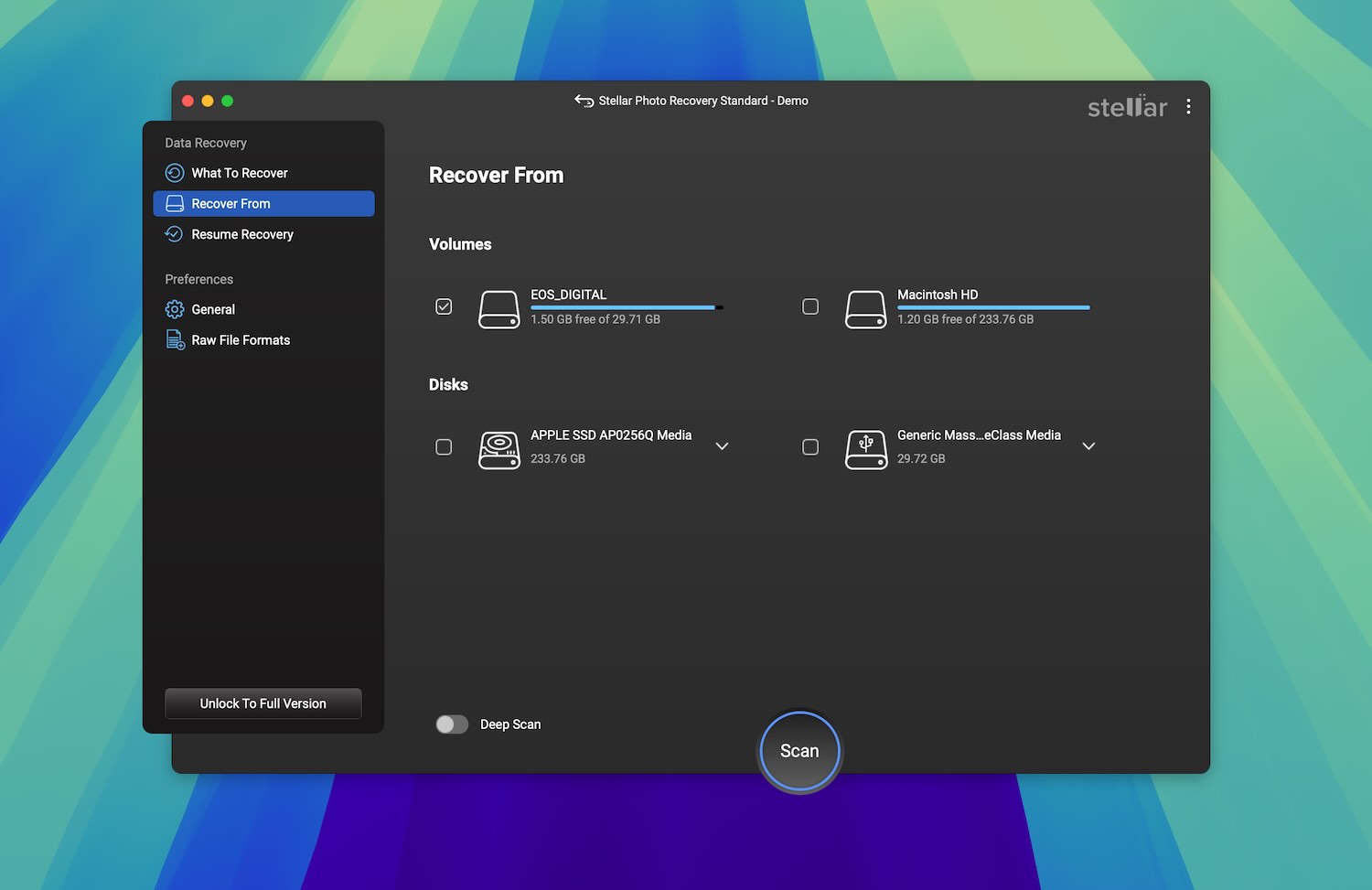Screen dimensions: 1372x890
Task: Maximize the window with green button
Action: click(x=228, y=101)
